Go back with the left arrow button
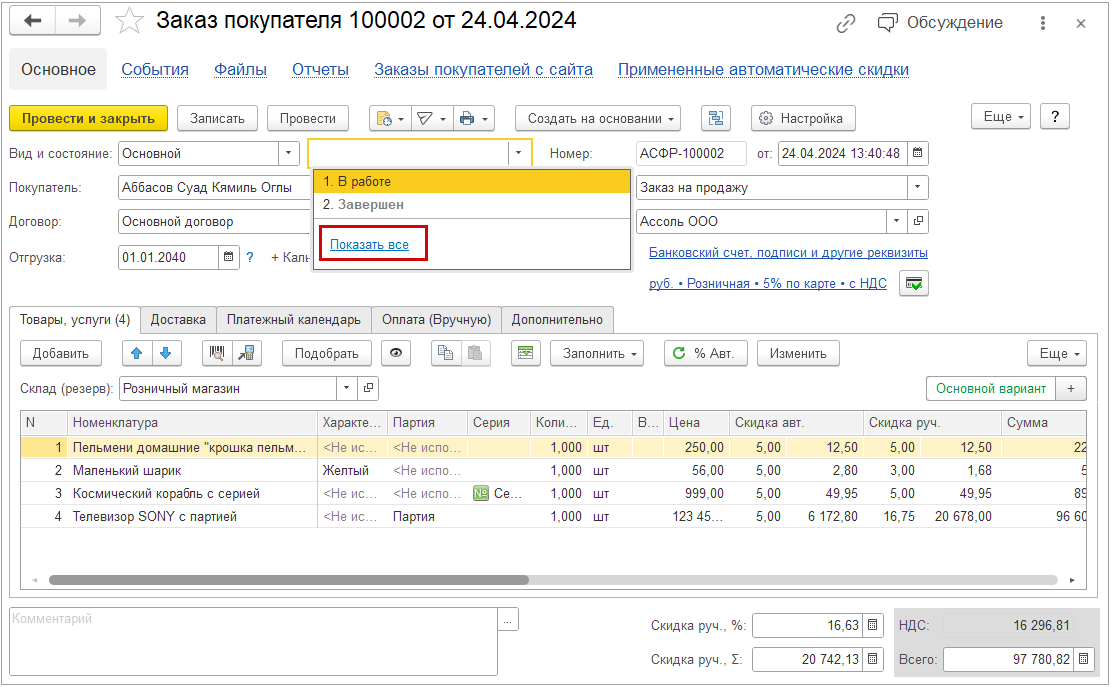The width and height of the screenshot is (1111, 687). (33, 21)
